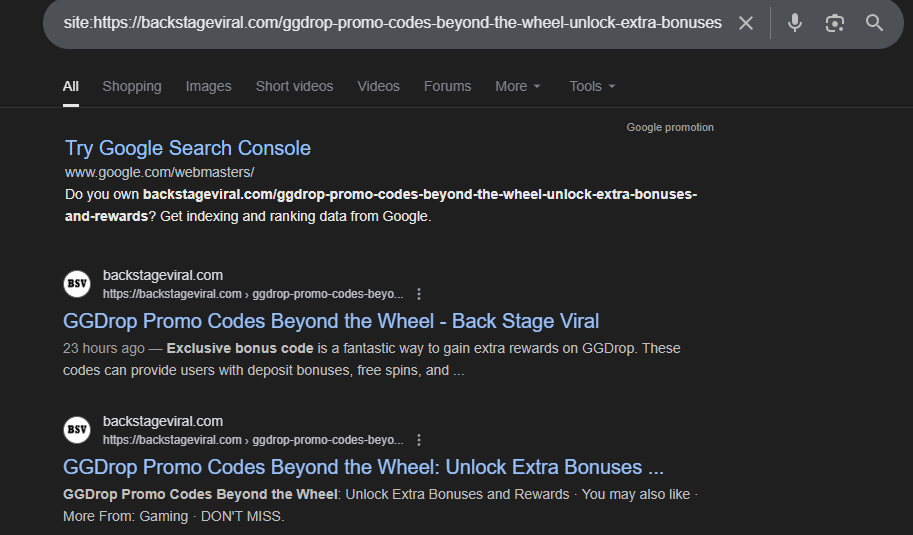
Task: Clear the search box text
Action: point(746,23)
